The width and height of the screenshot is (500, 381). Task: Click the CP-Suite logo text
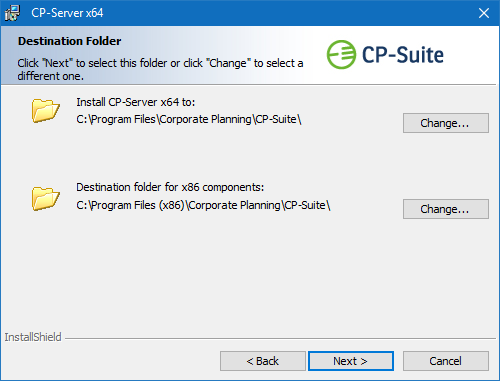pyautogui.click(x=403, y=55)
